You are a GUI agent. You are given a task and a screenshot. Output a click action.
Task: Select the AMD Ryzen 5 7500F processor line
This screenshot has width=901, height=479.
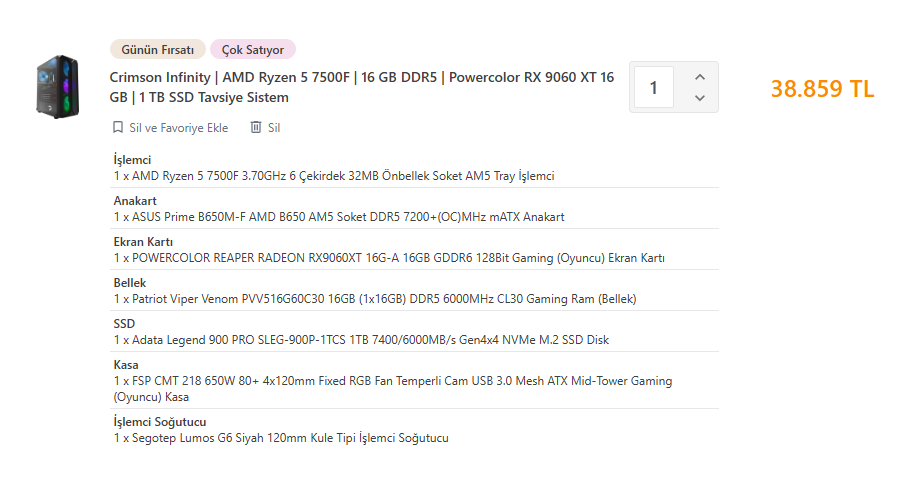tap(333, 176)
